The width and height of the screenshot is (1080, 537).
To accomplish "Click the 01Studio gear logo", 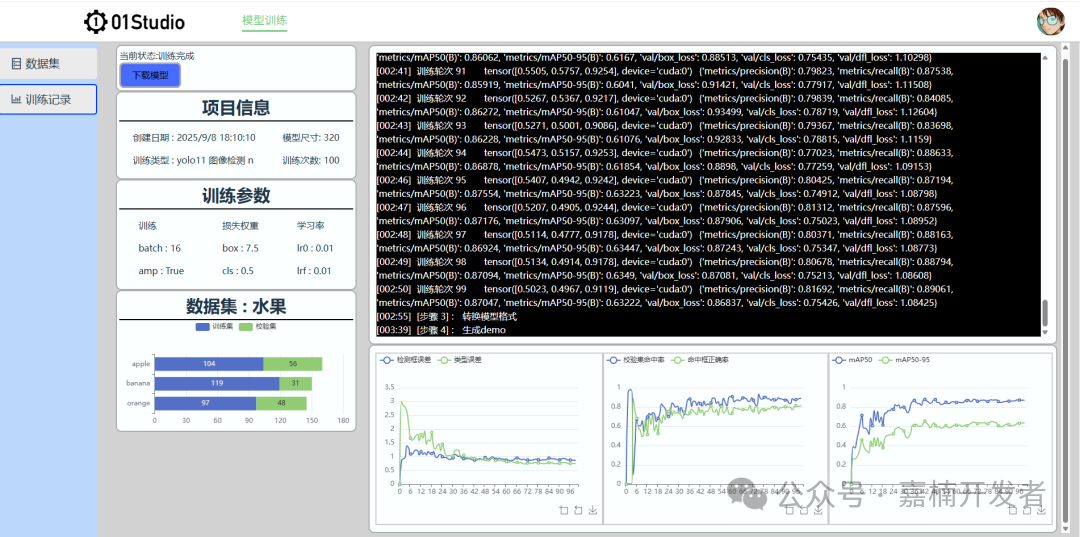I will 95,22.
